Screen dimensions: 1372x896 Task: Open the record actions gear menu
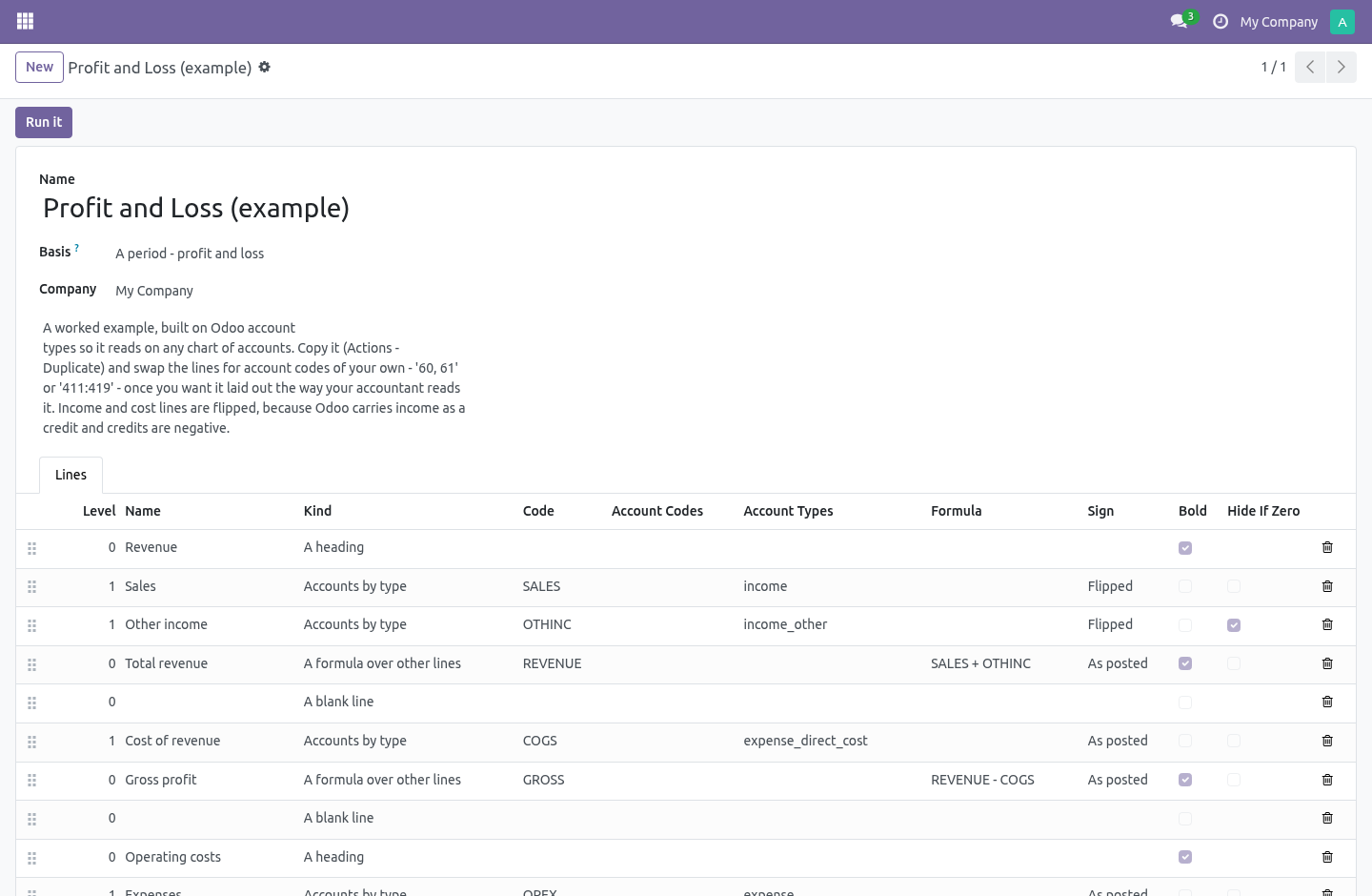(265, 67)
